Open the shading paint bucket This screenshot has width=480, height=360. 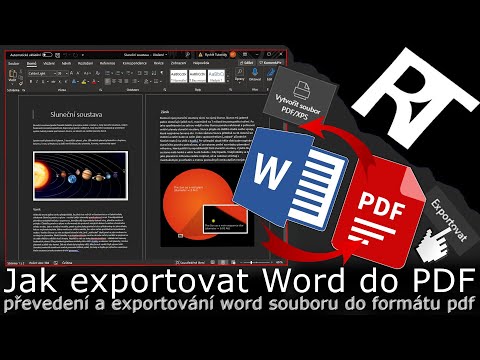point(146,81)
